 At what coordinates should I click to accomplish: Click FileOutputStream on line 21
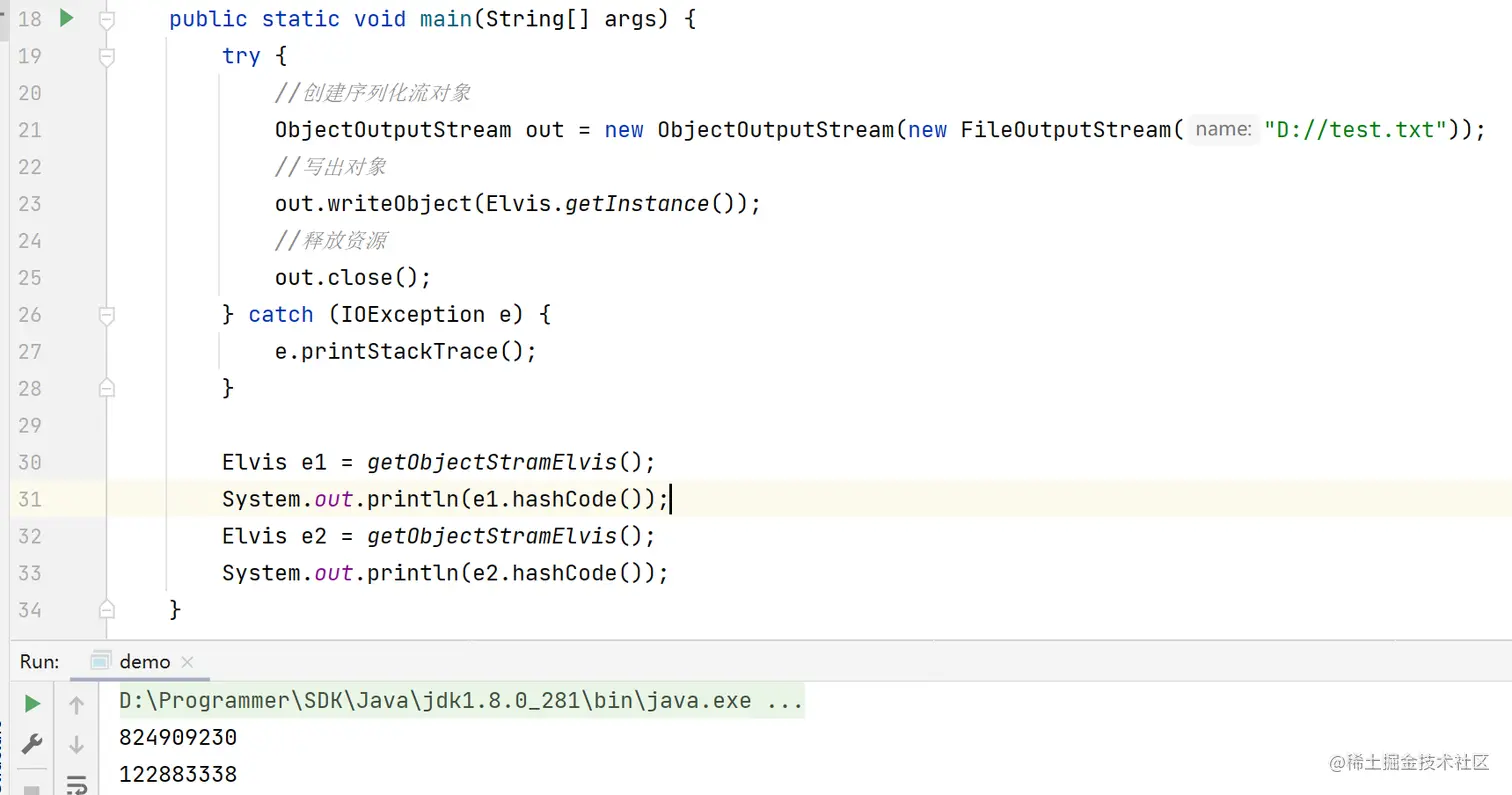pos(1065,130)
